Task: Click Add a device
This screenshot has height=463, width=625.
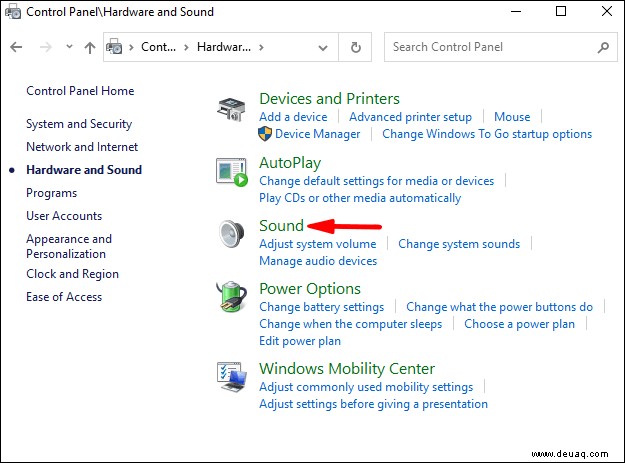Action: tap(293, 117)
